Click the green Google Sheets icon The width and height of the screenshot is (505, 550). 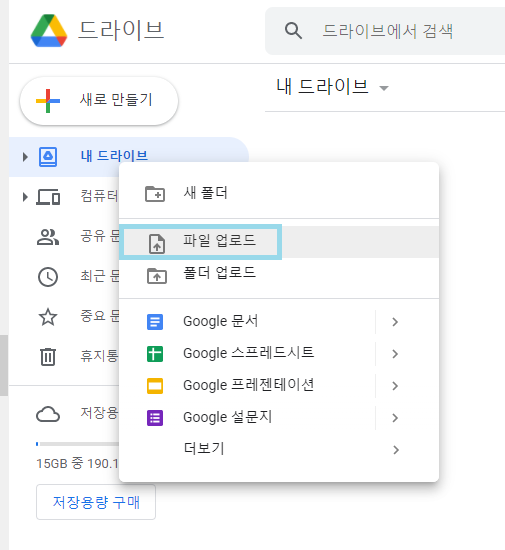155,354
